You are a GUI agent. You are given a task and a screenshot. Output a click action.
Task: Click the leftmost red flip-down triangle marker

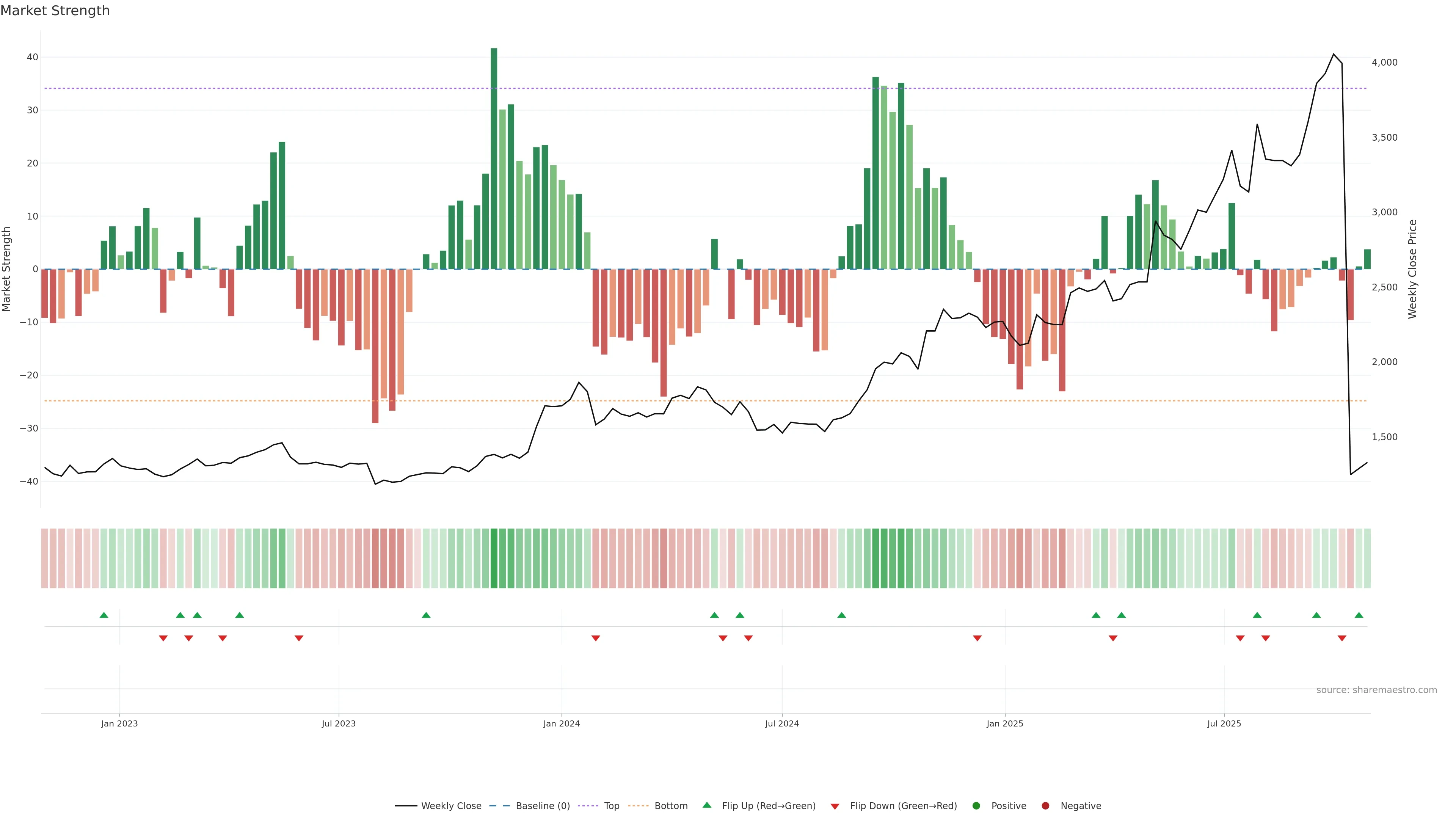(163, 638)
